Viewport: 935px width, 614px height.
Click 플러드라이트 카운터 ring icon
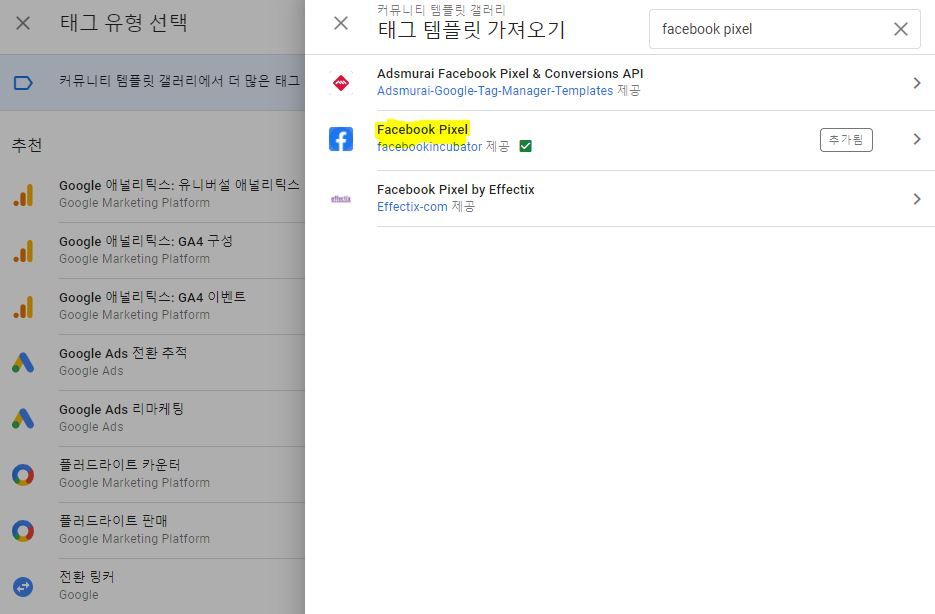point(23,475)
